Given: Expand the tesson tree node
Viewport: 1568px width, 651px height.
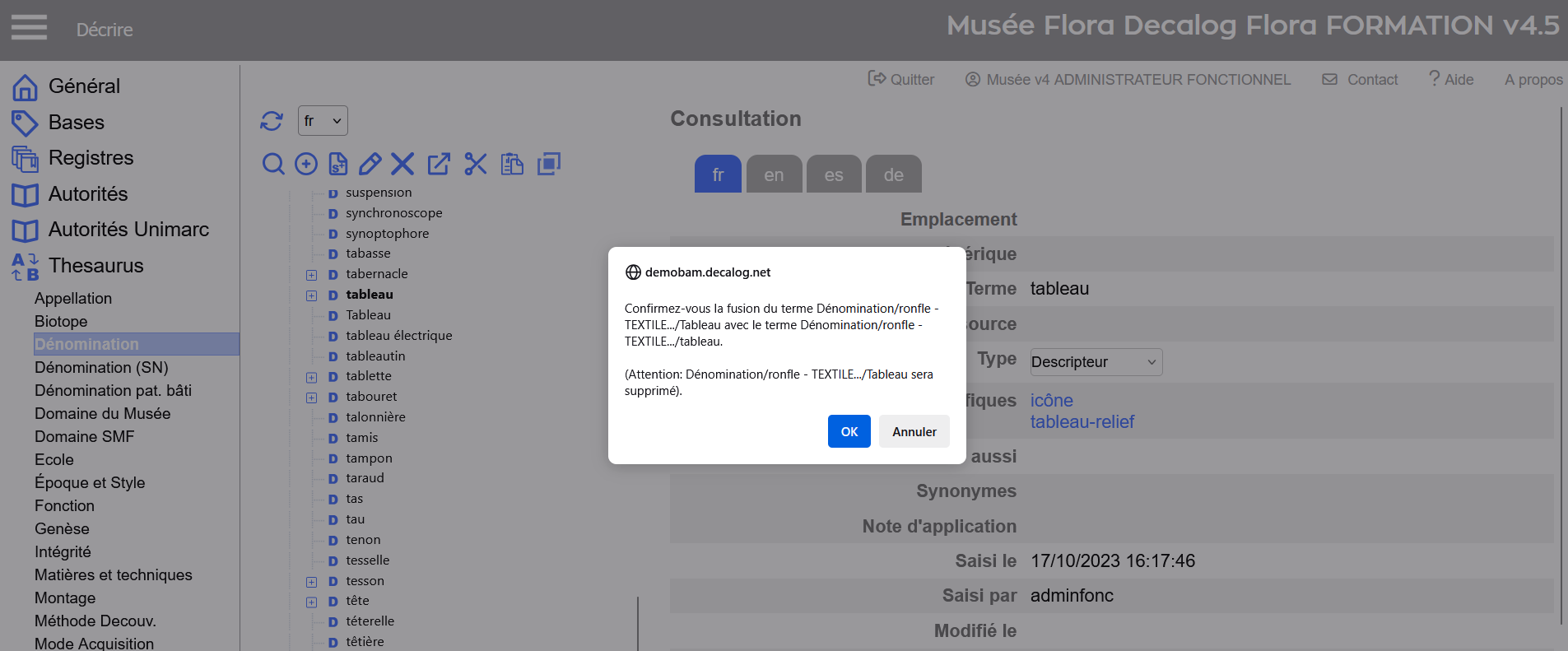Looking at the screenshot, I should tap(312, 582).
